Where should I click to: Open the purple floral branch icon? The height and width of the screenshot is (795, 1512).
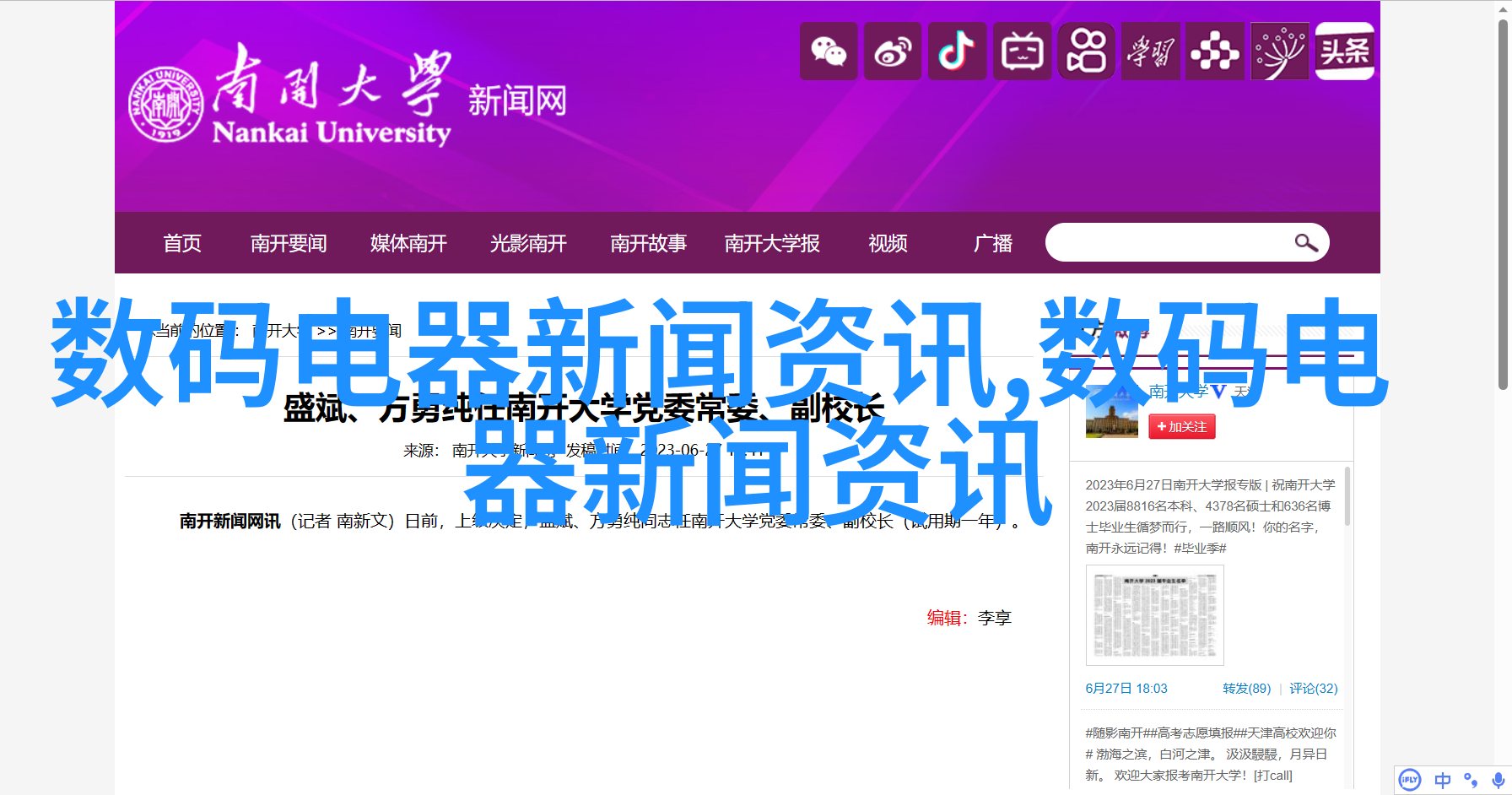click(x=1280, y=51)
